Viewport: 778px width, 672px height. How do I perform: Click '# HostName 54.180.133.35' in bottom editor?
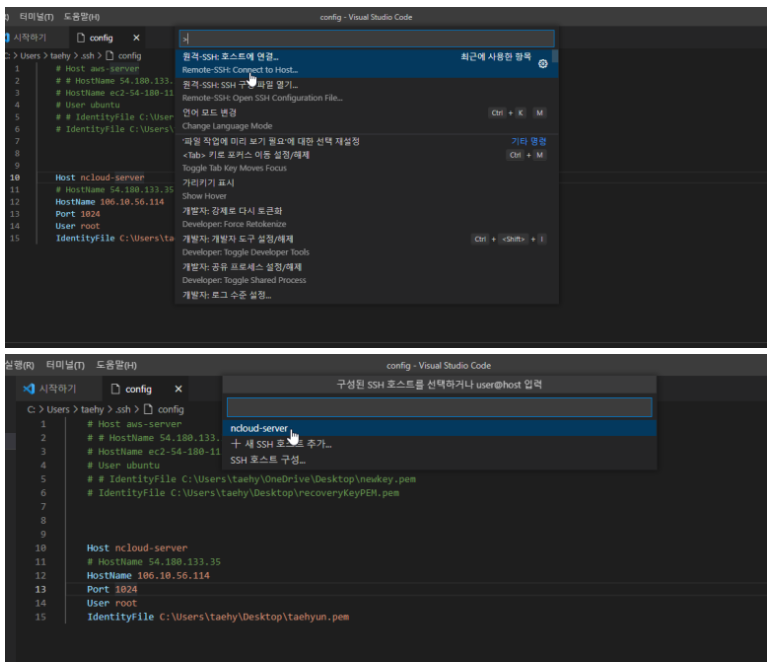[154, 562]
